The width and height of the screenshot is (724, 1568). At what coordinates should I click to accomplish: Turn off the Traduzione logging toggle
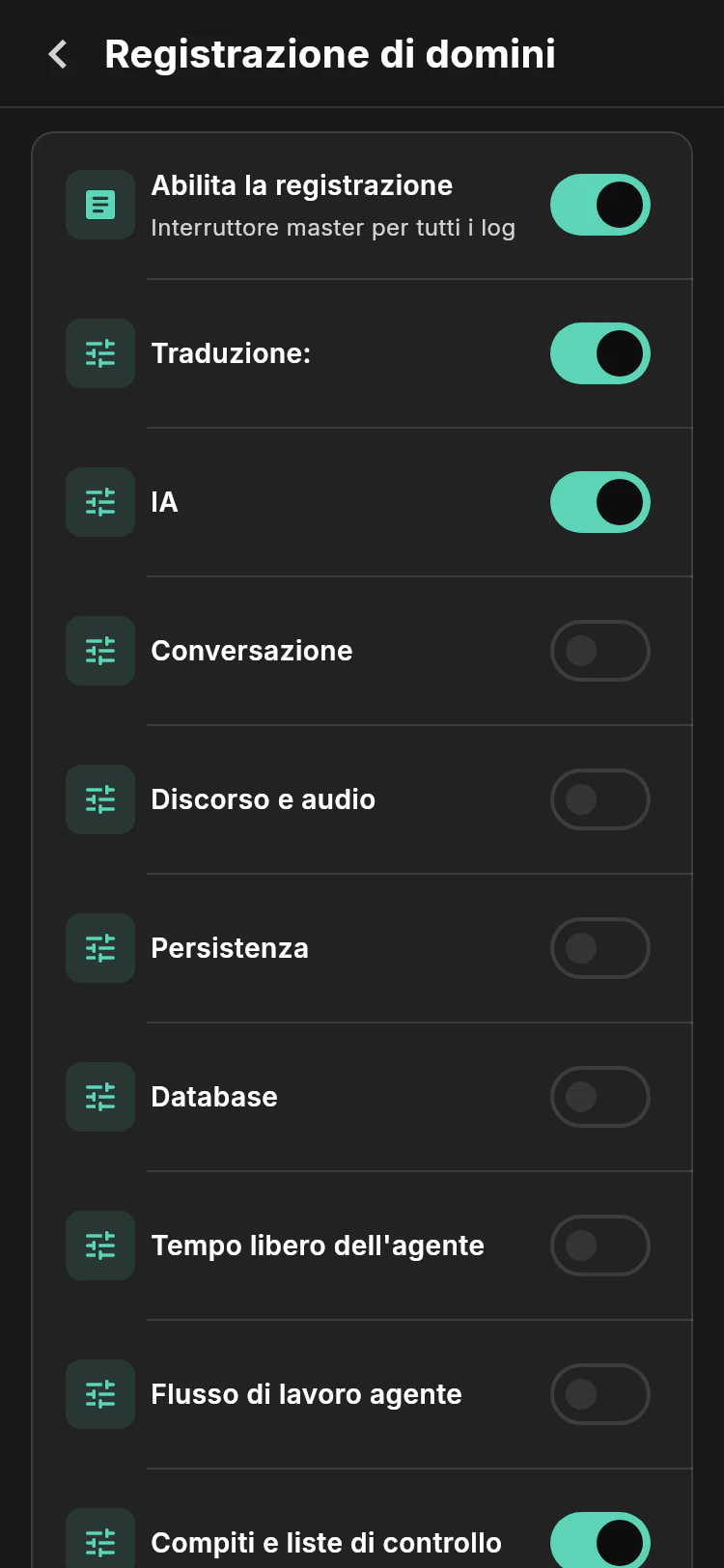(600, 353)
